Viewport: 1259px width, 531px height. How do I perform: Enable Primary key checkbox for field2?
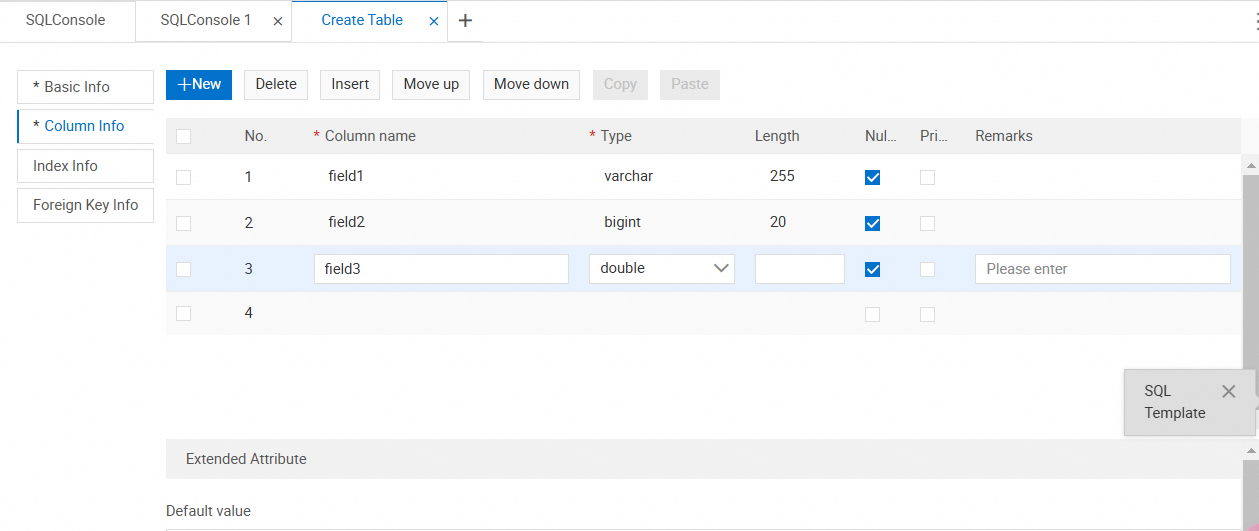927,223
